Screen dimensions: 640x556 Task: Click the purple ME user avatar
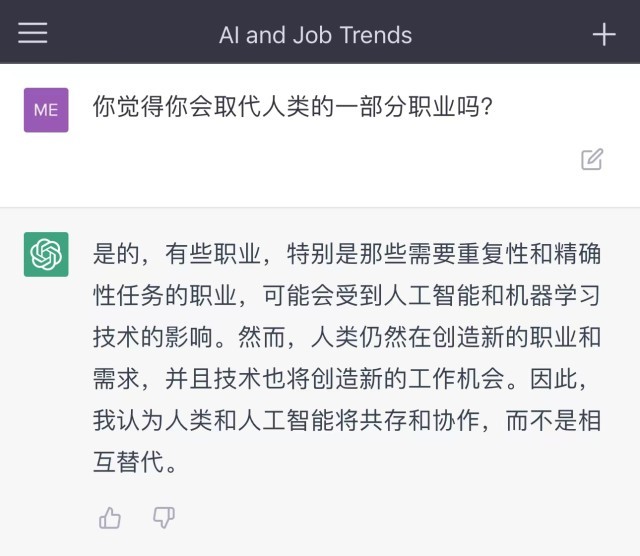[x=46, y=110]
